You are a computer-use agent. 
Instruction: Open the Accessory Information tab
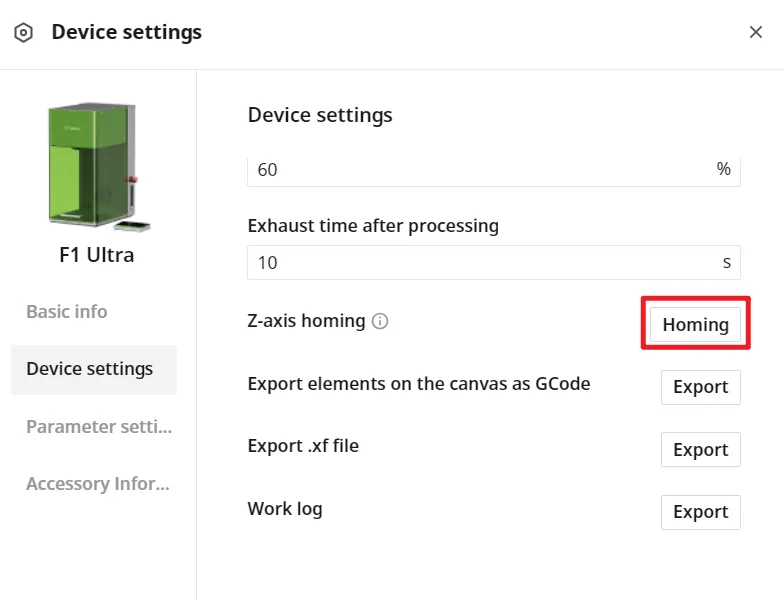(98, 484)
